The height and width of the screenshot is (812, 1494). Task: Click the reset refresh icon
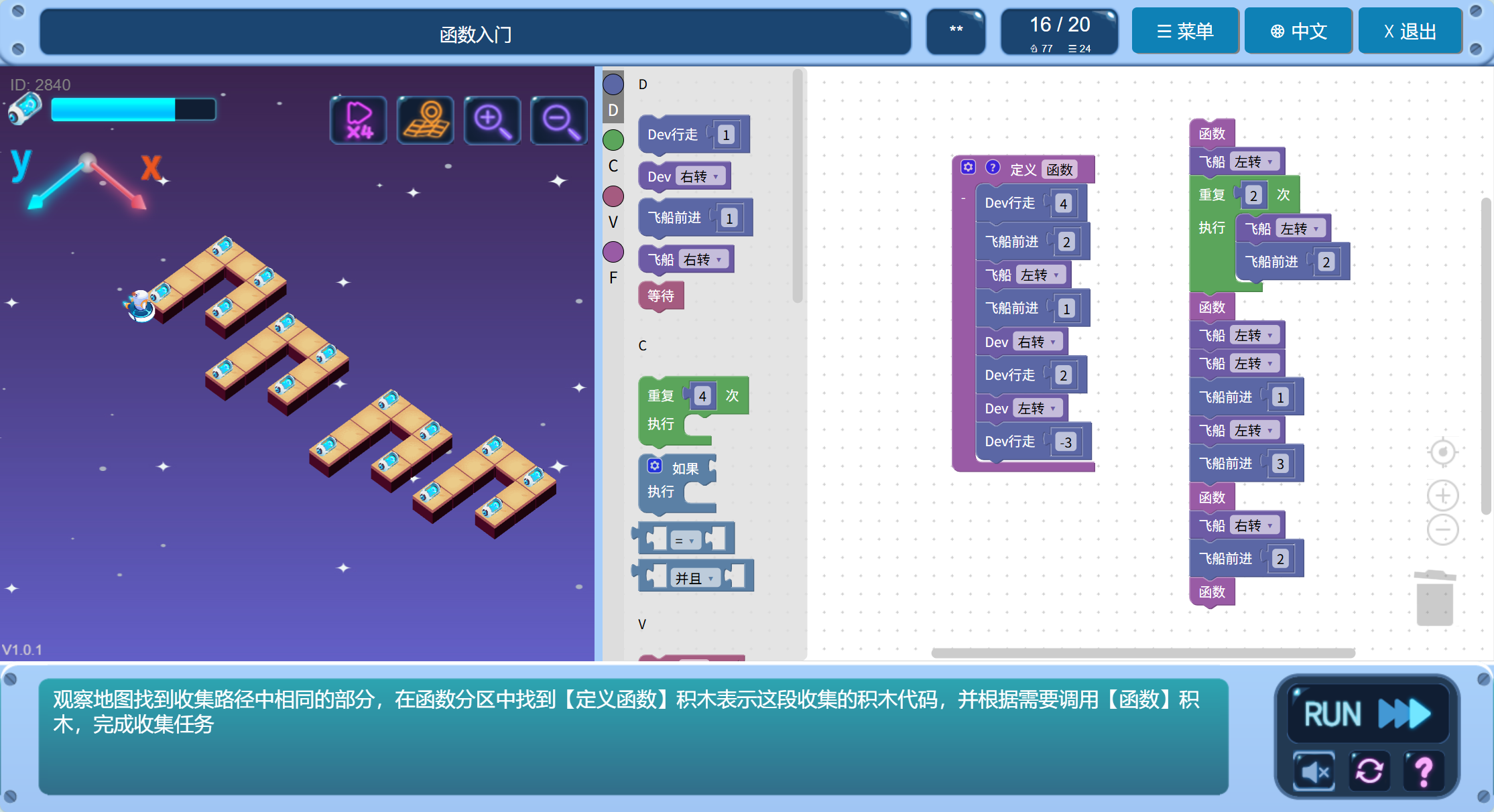1369,770
